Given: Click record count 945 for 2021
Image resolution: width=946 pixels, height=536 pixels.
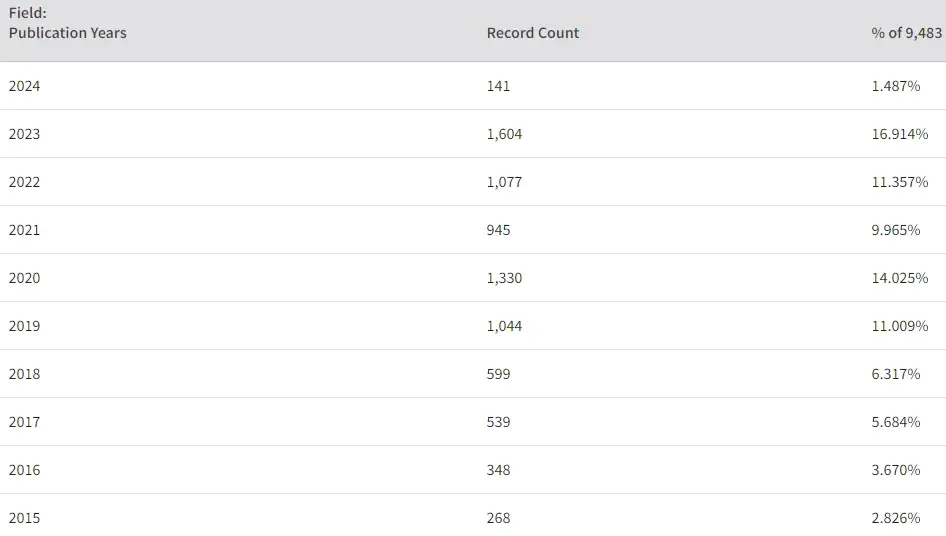Looking at the screenshot, I should point(498,230).
